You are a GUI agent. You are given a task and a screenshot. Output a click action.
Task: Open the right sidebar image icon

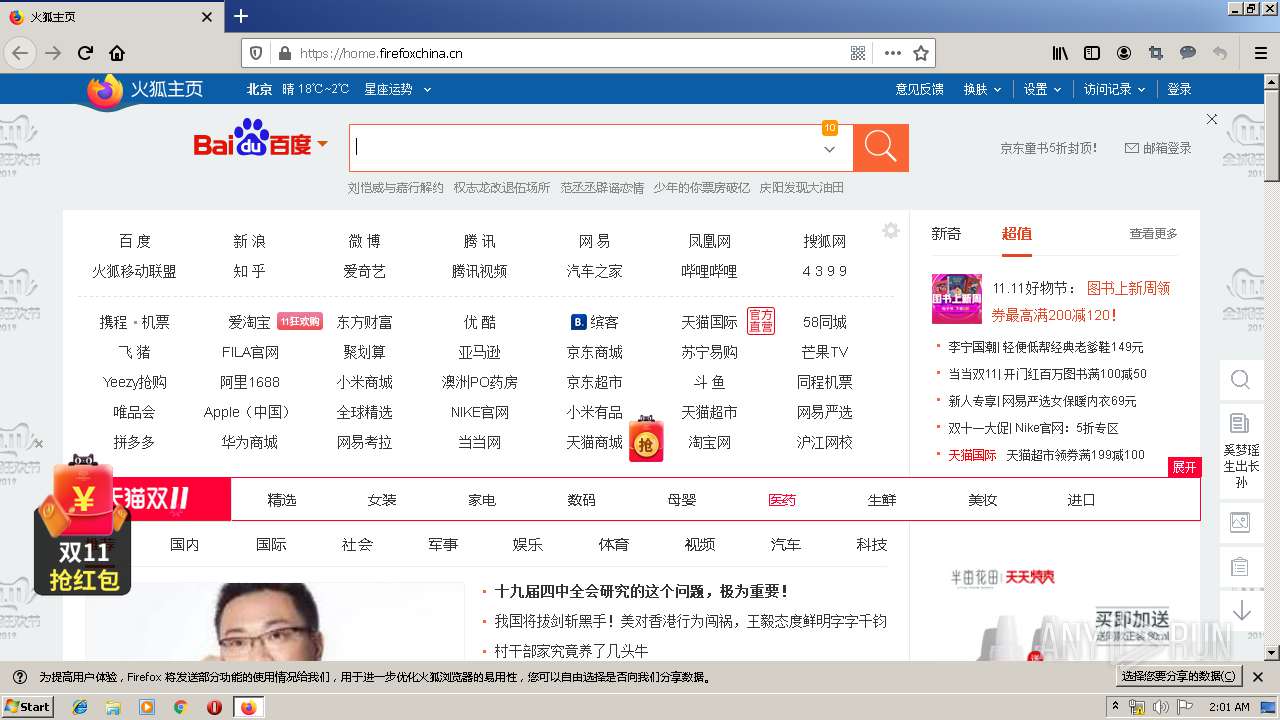point(1240,521)
